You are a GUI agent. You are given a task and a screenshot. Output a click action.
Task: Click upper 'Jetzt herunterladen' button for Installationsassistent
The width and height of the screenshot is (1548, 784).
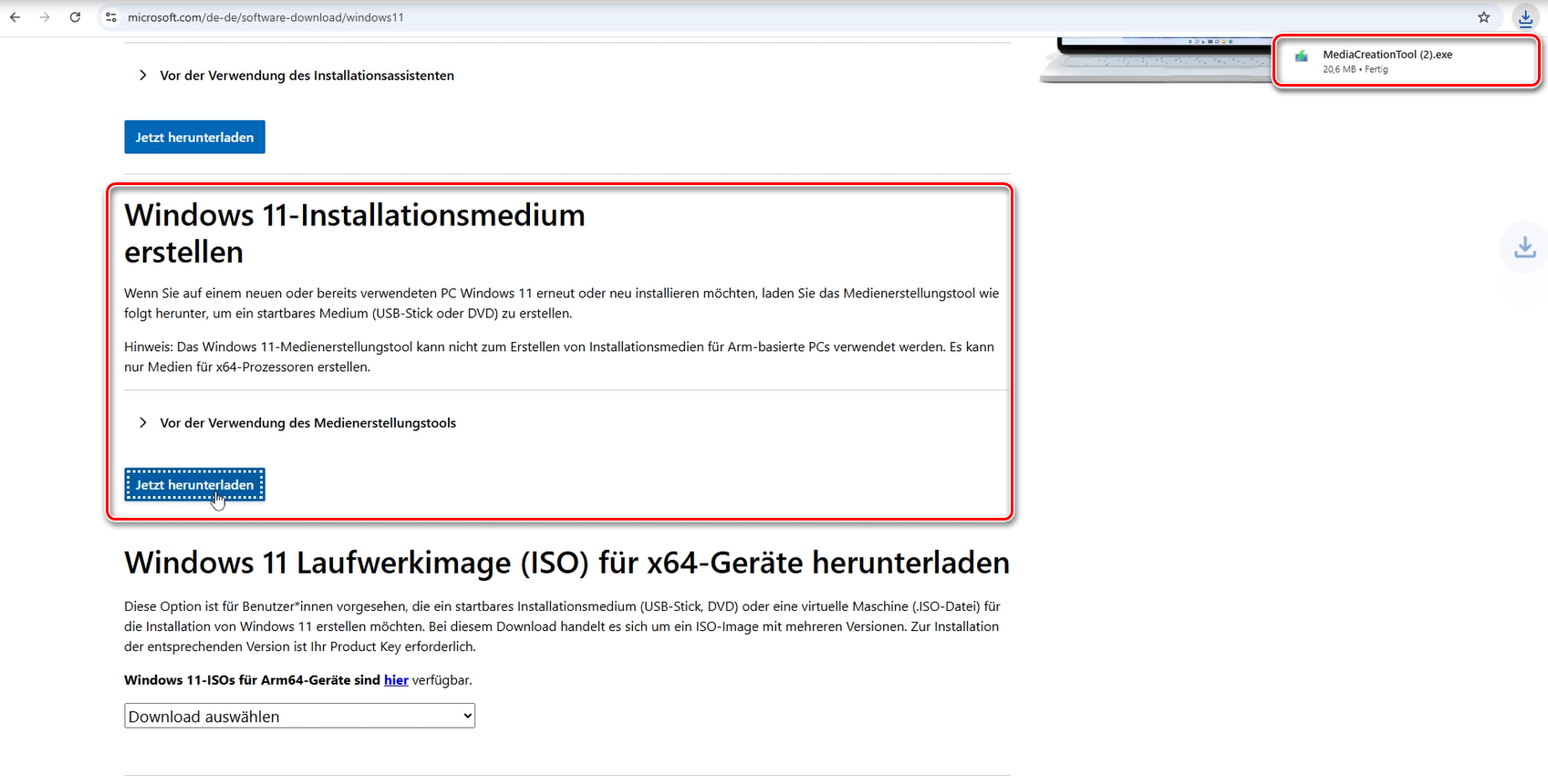coord(194,138)
